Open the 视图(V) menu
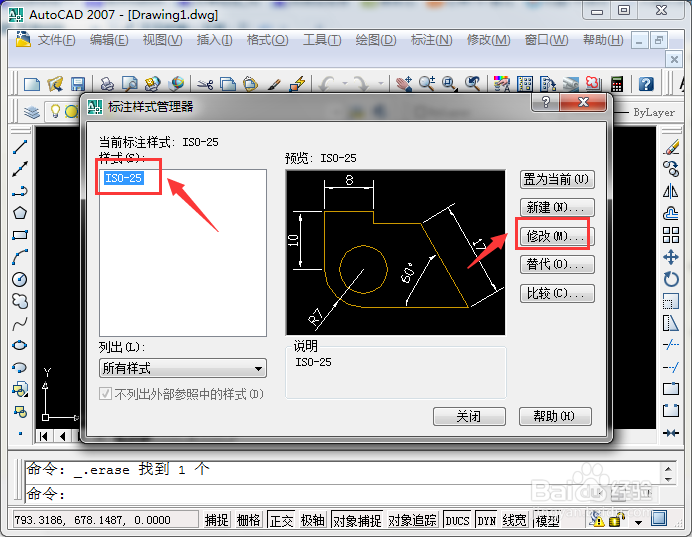 pyautogui.click(x=162, y=40)
